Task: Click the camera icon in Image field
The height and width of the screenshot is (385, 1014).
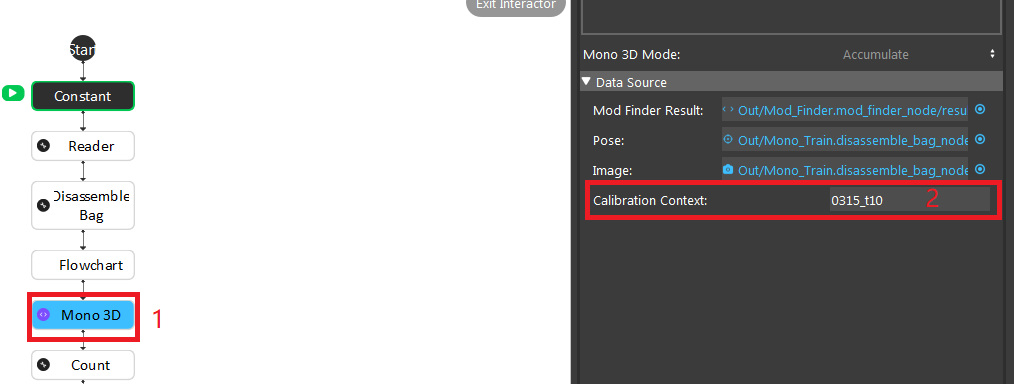Action: tap(728, 170)
